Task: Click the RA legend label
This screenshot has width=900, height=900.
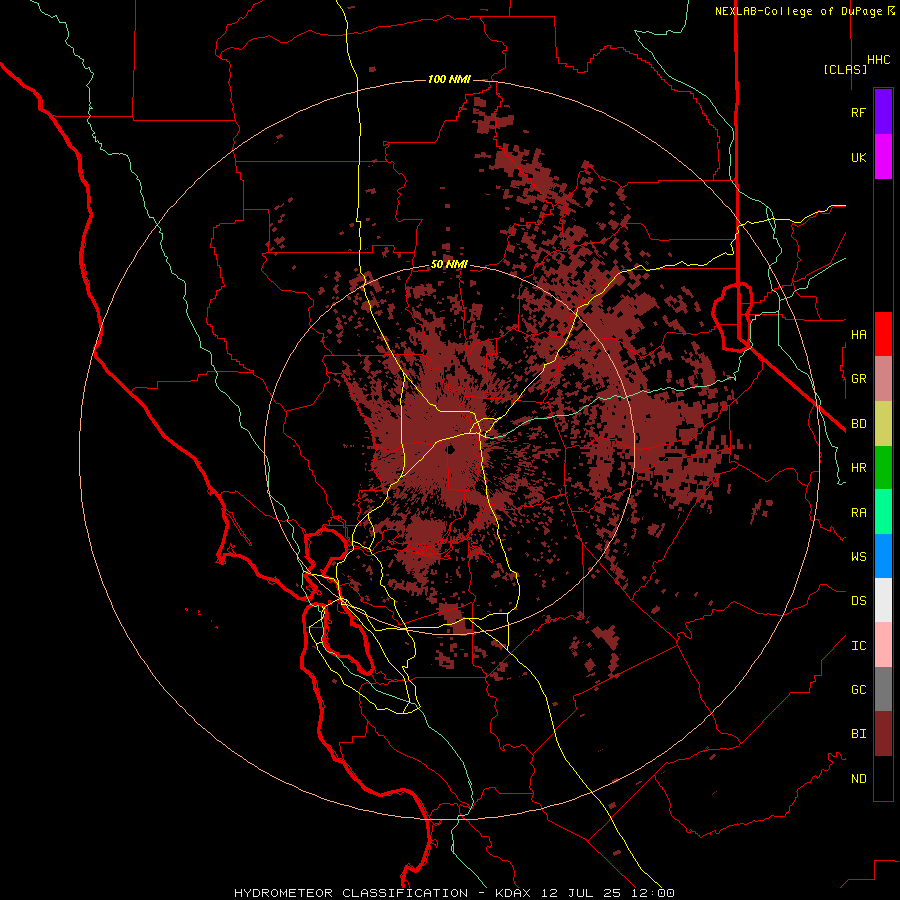Action: click(858, 513)
